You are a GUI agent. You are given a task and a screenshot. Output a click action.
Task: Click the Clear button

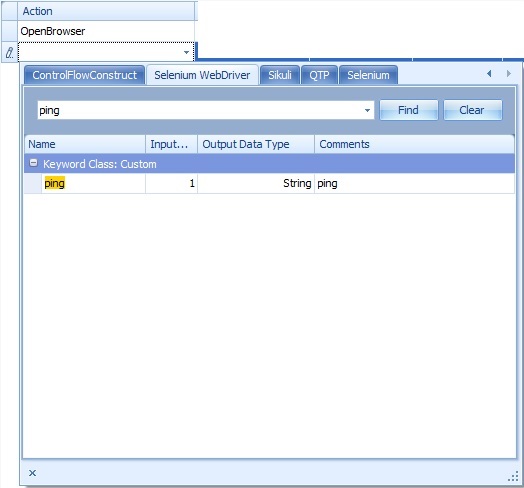coord(472,110)
